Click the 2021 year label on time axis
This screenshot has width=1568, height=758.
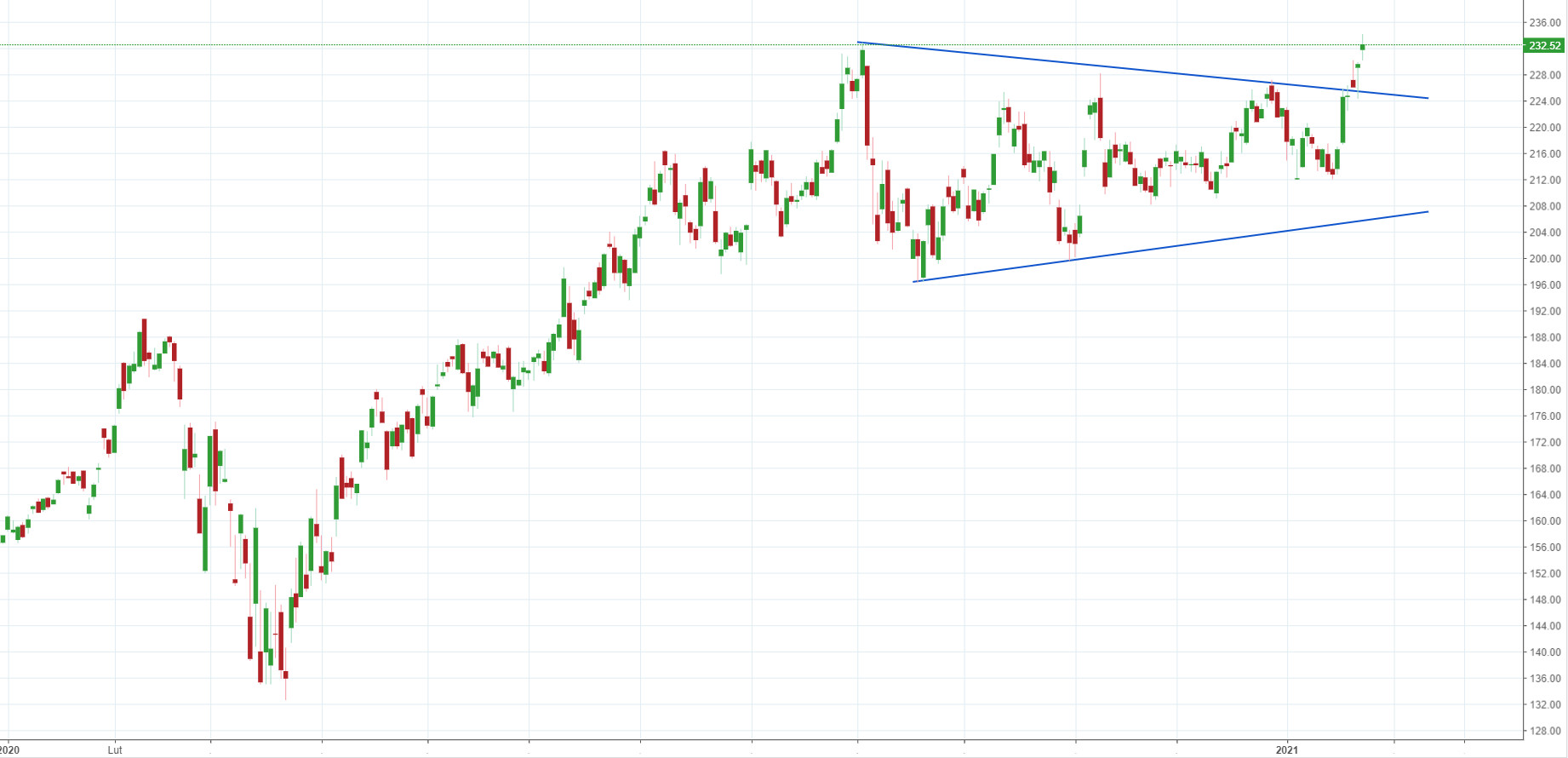point(1286,750)
